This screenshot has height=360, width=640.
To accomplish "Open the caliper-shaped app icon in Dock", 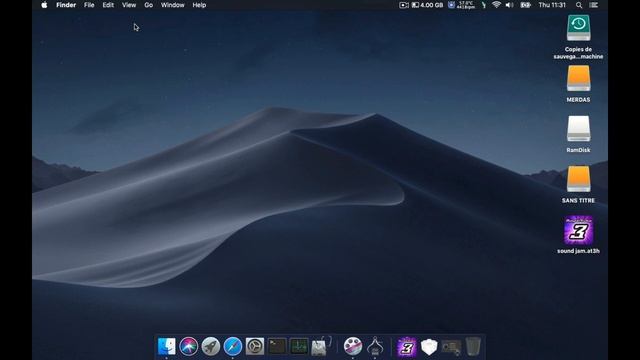I will [x=375, y=347].
